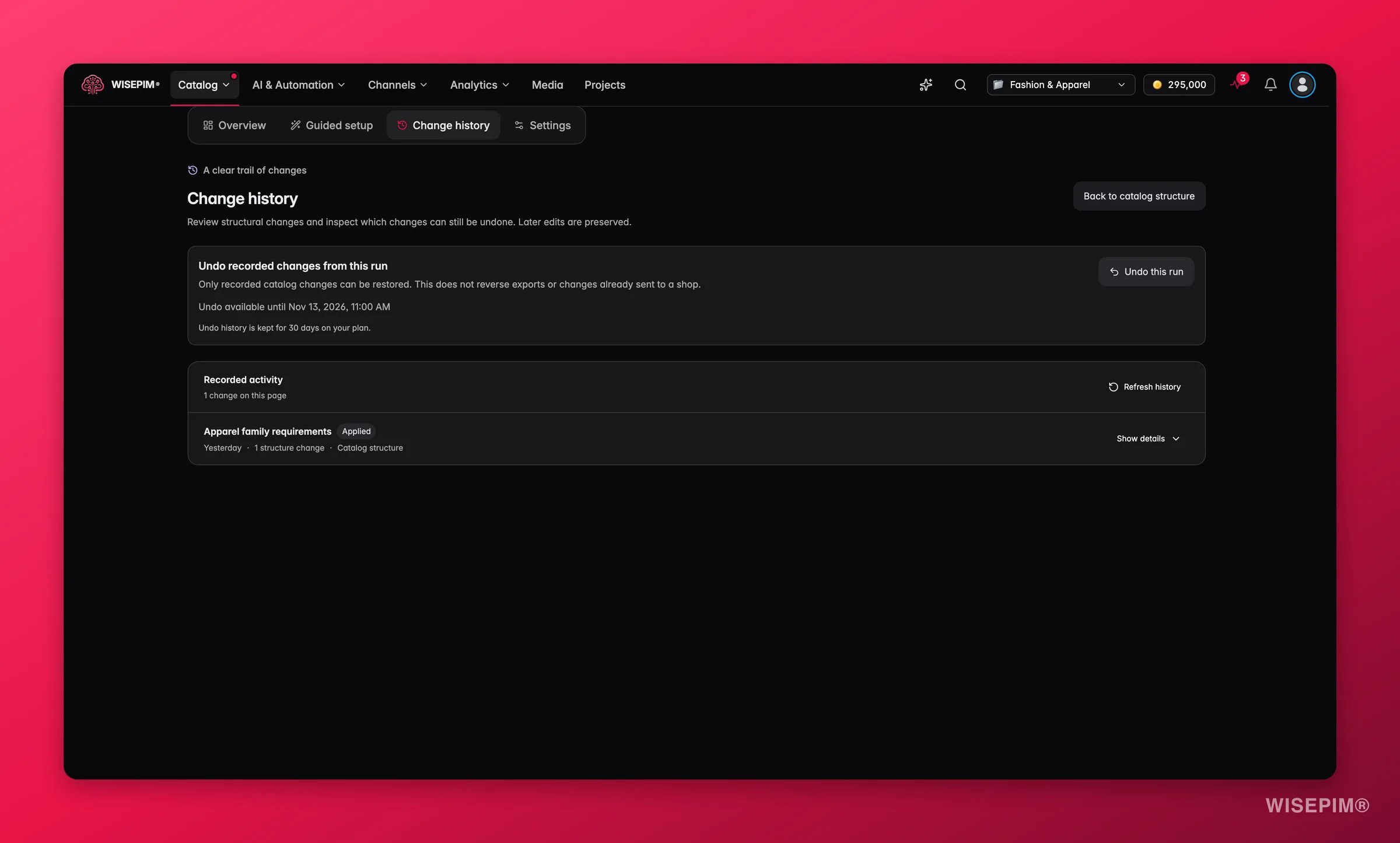1400x843 pixels.
Task: Switch to the Overview tab
Action: (x=235, y=125)
